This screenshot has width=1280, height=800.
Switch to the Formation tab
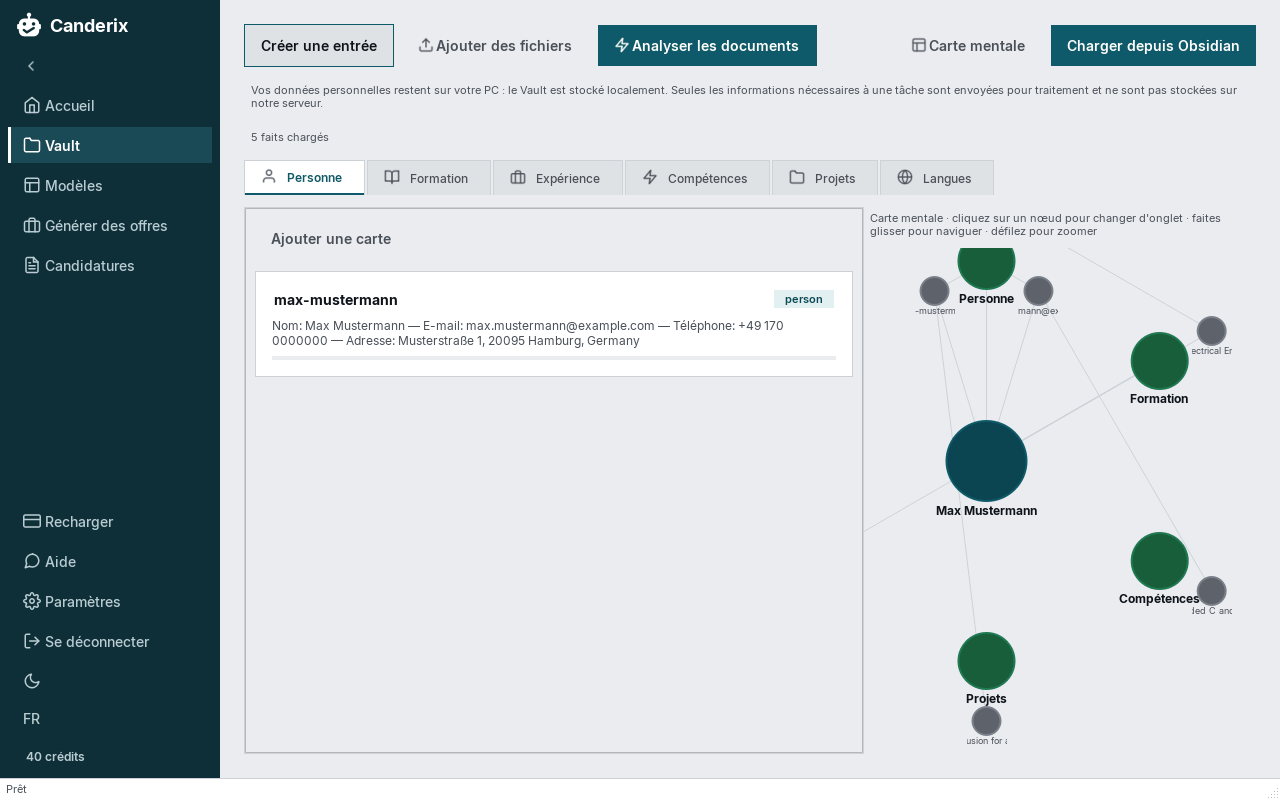428,177
